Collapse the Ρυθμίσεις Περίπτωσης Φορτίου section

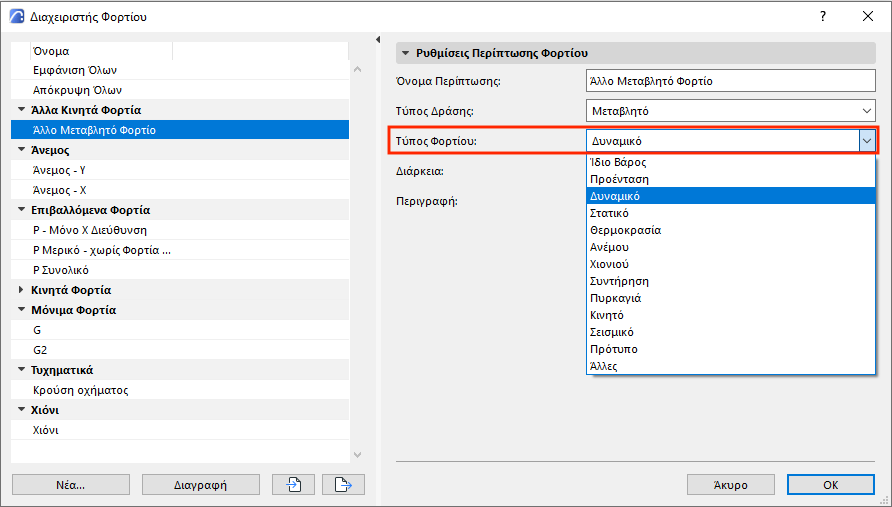[405, 52]
